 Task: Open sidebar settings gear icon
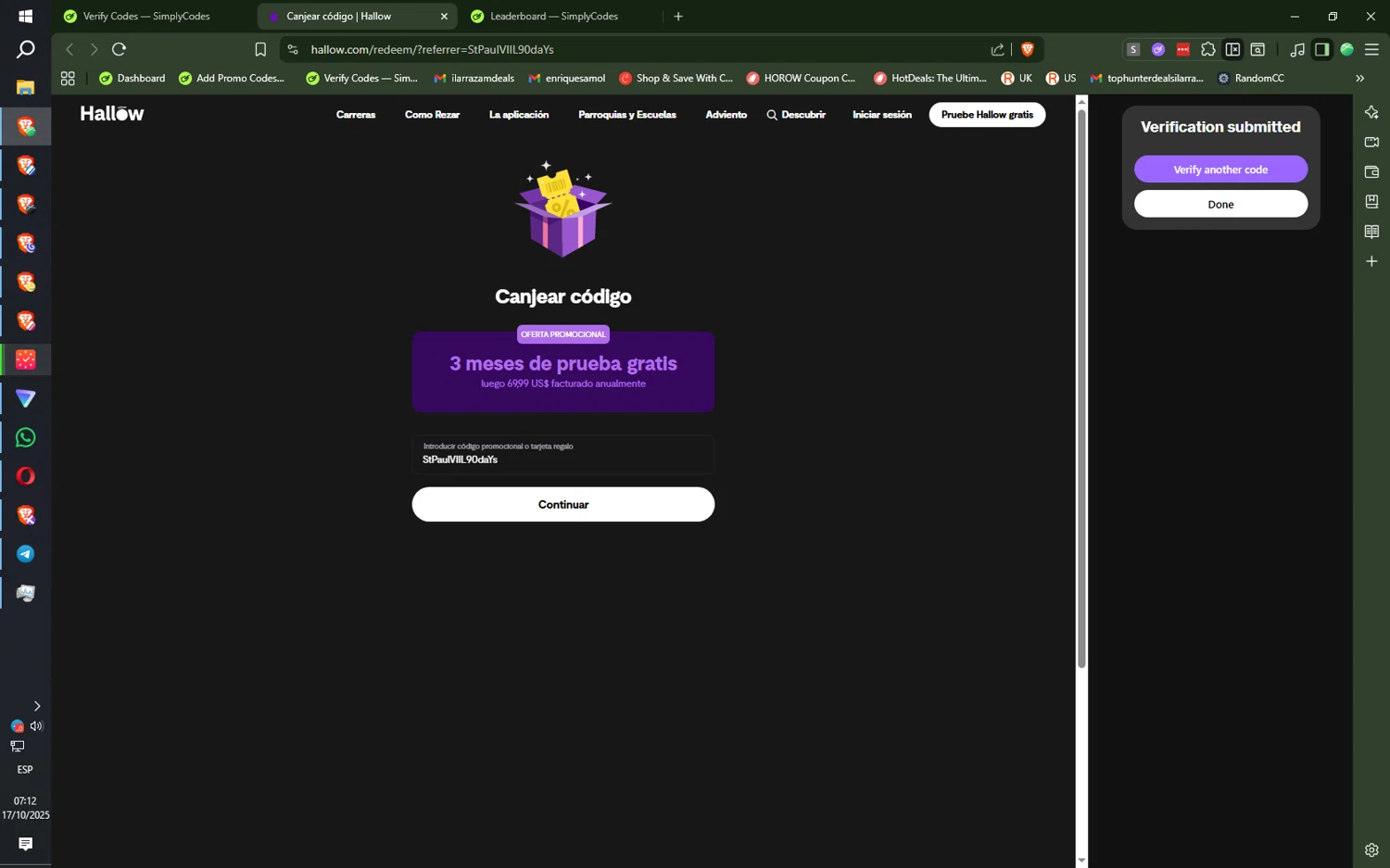coord(1371,849)
